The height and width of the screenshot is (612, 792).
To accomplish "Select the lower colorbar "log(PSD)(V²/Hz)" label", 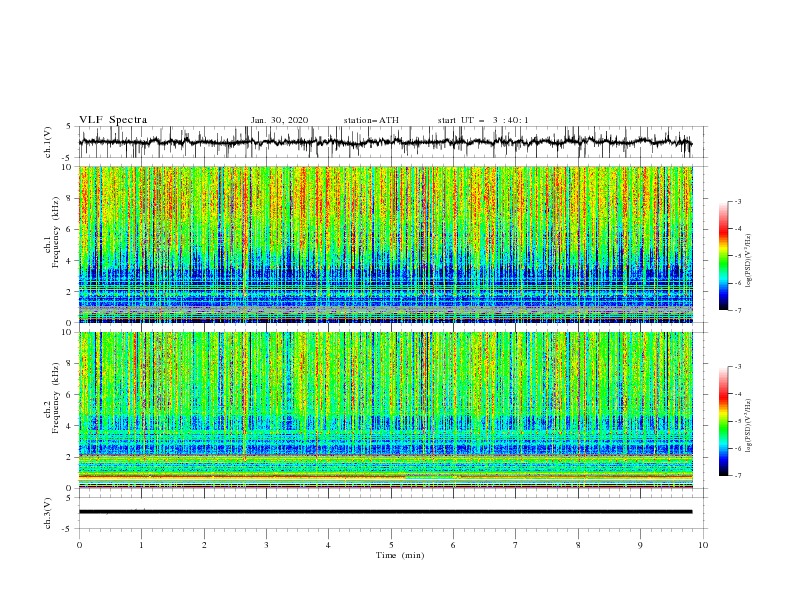I will click(x=750, y=425).
